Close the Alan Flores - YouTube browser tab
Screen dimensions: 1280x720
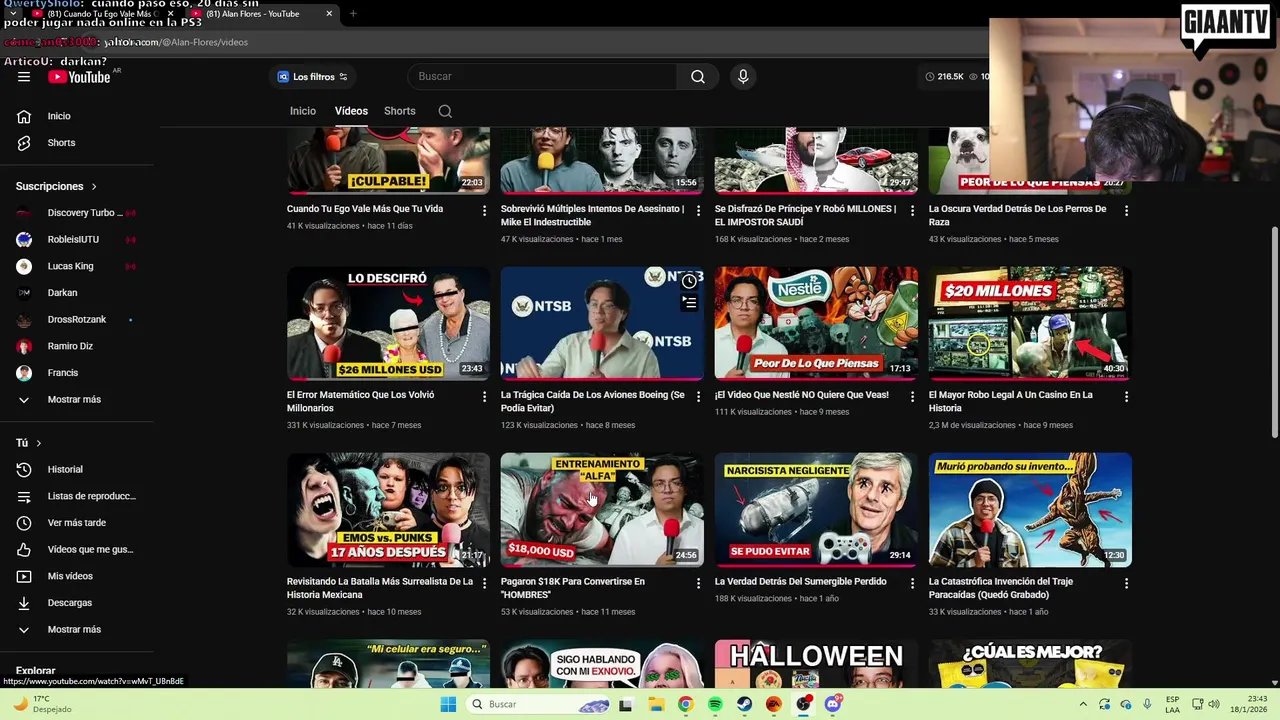pos(330,14)
